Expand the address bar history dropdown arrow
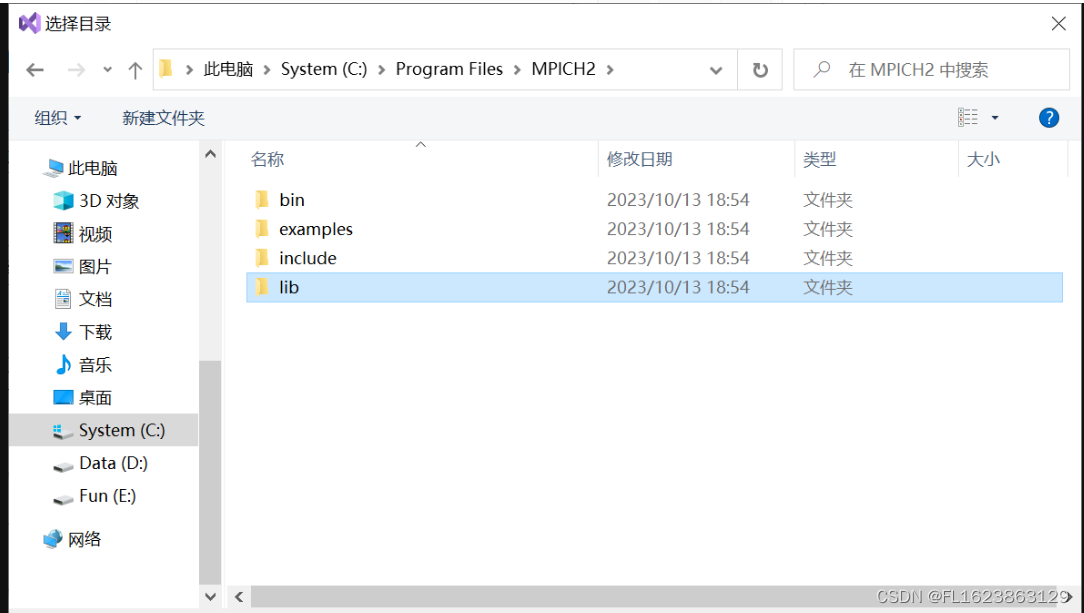The height and width of the screenshot is (613, 1084). (714, 69)
